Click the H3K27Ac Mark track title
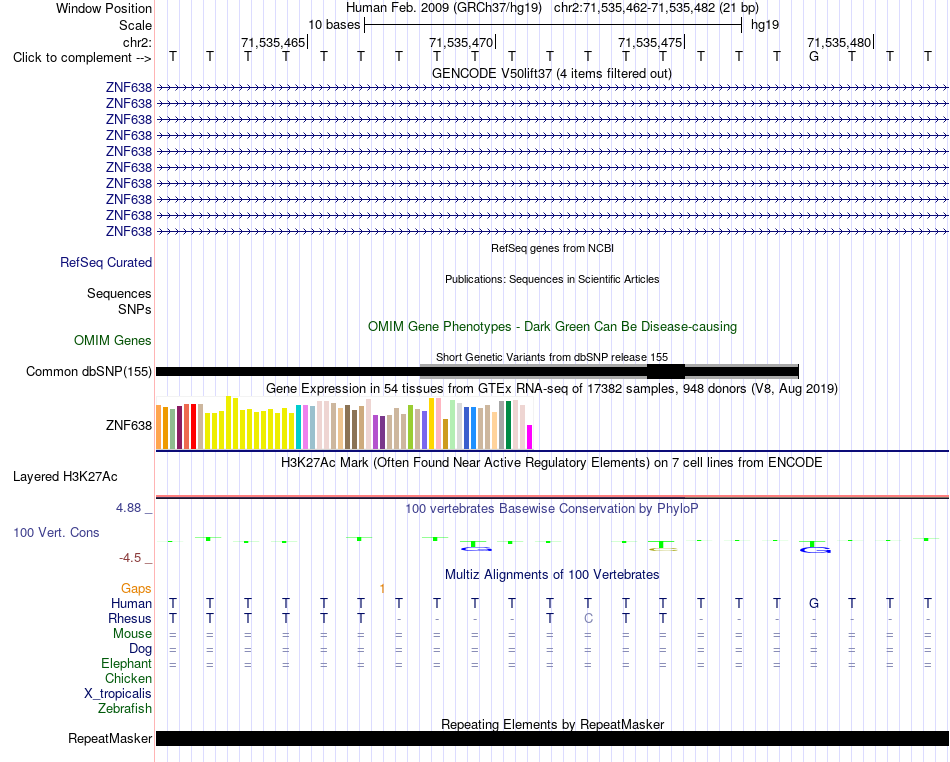 click(552, 463)
